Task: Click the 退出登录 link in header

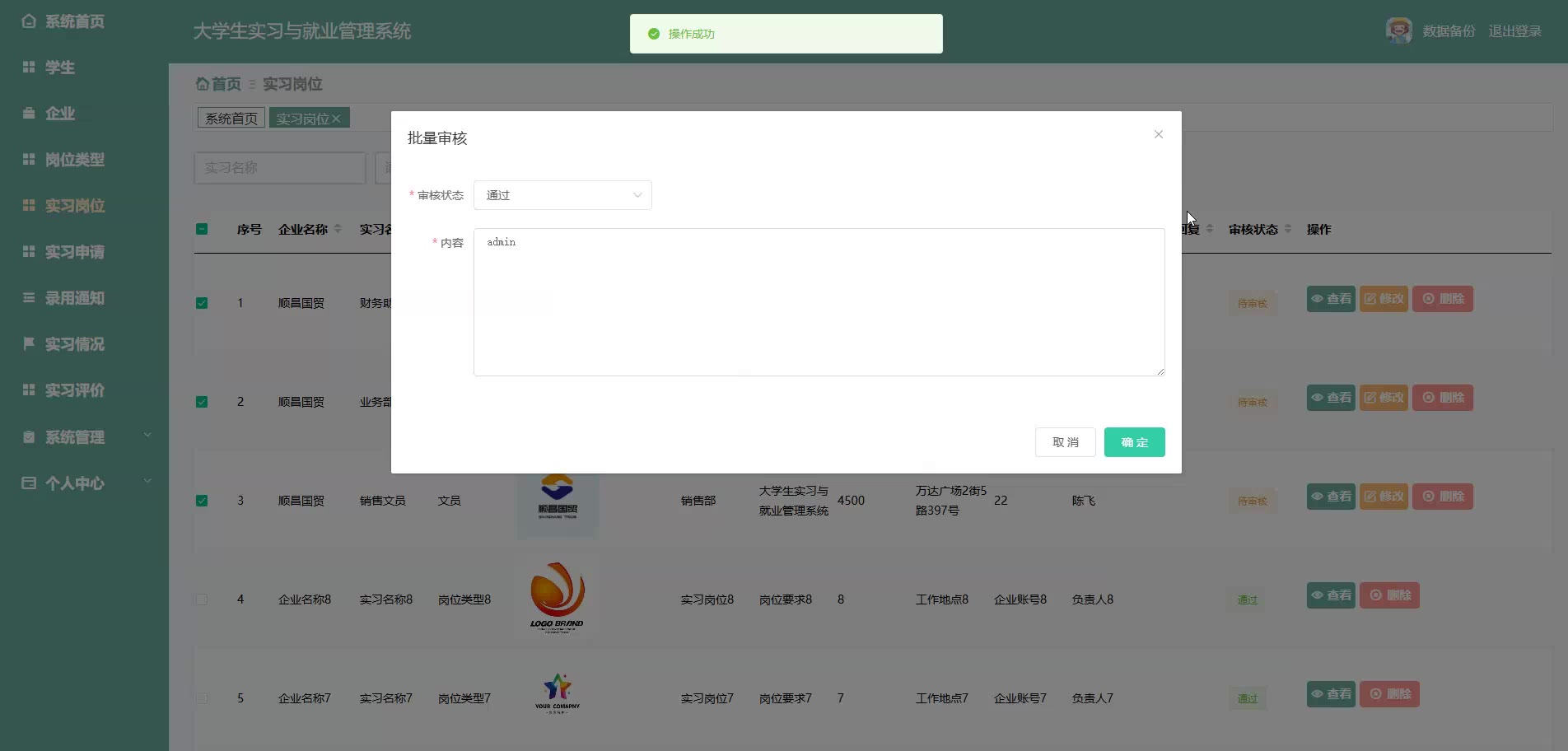Action: click(1514, 31)
